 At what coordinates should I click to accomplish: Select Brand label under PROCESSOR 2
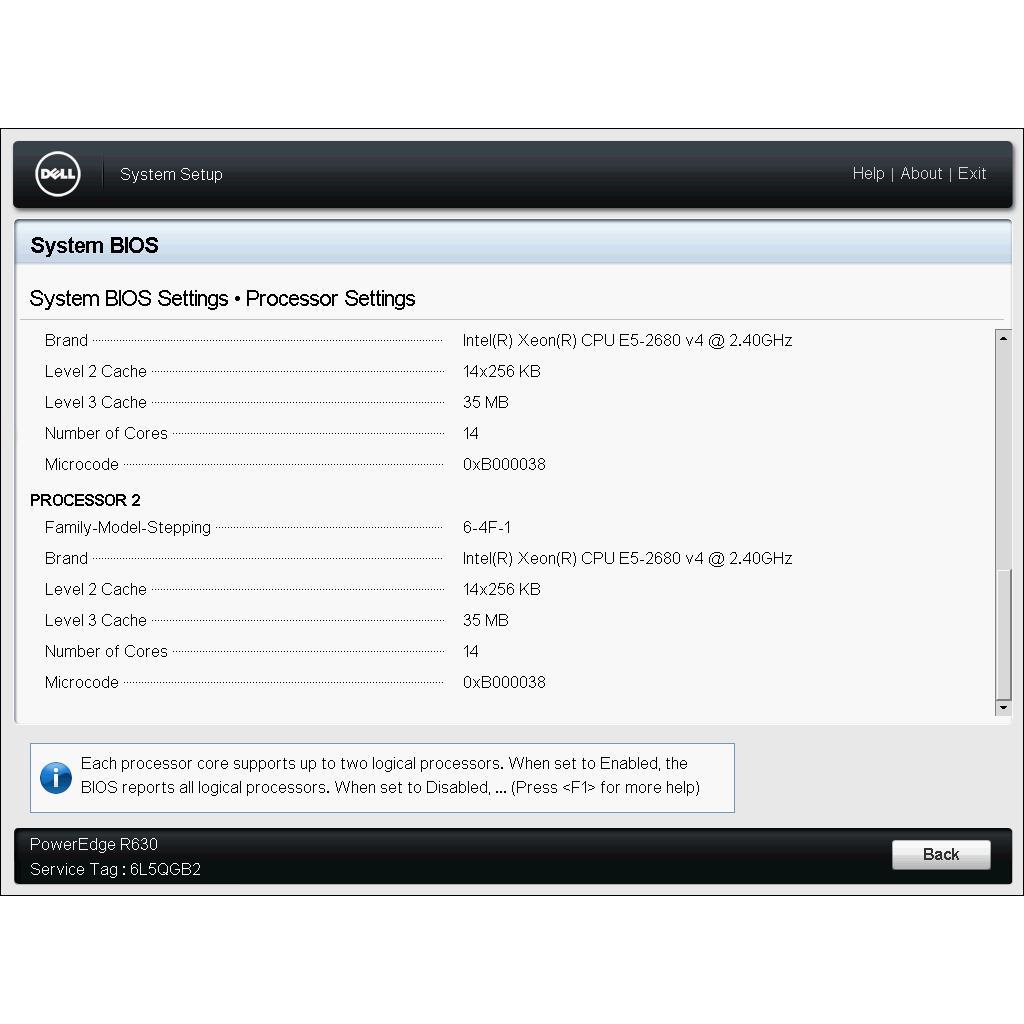[x=66, y=558]
